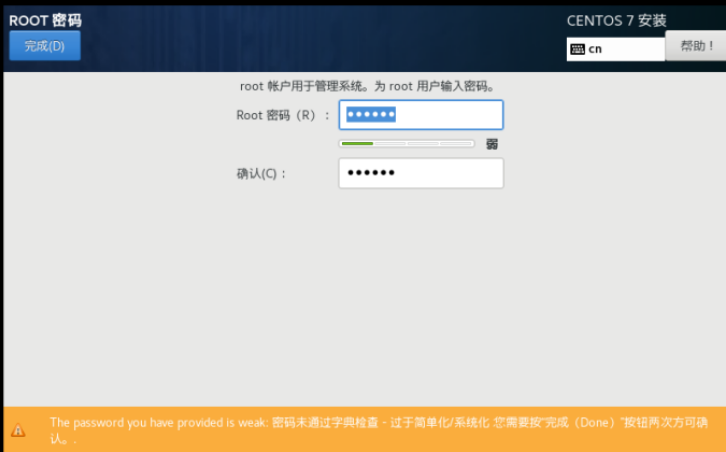Viewport: 726px width, 452px height.
Task: Click the 确认(C) label
Action: [262, 174]
